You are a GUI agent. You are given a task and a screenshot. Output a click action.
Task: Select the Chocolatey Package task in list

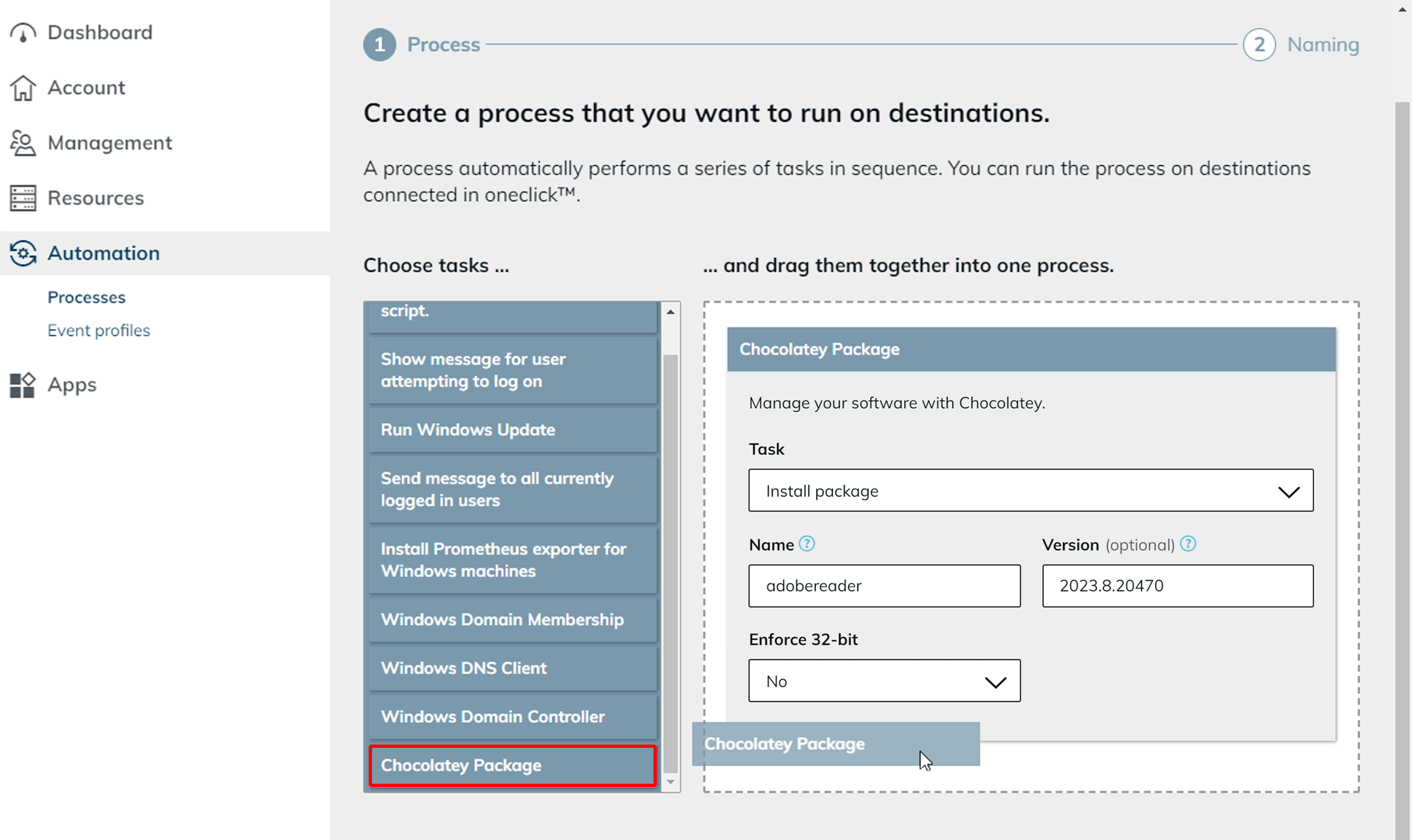512,765
